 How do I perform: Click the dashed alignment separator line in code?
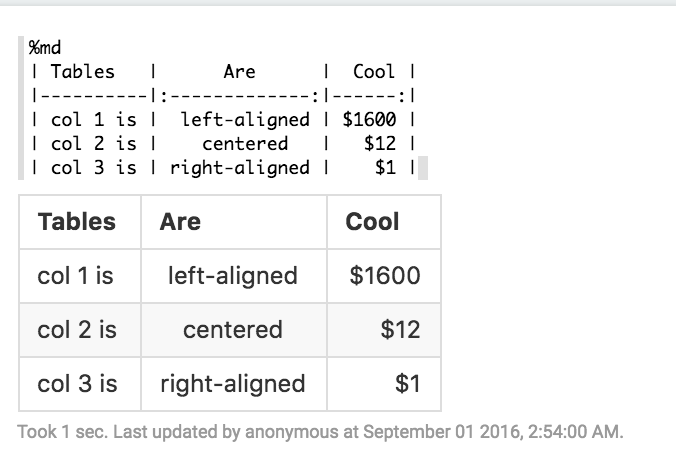pos(222,96)
